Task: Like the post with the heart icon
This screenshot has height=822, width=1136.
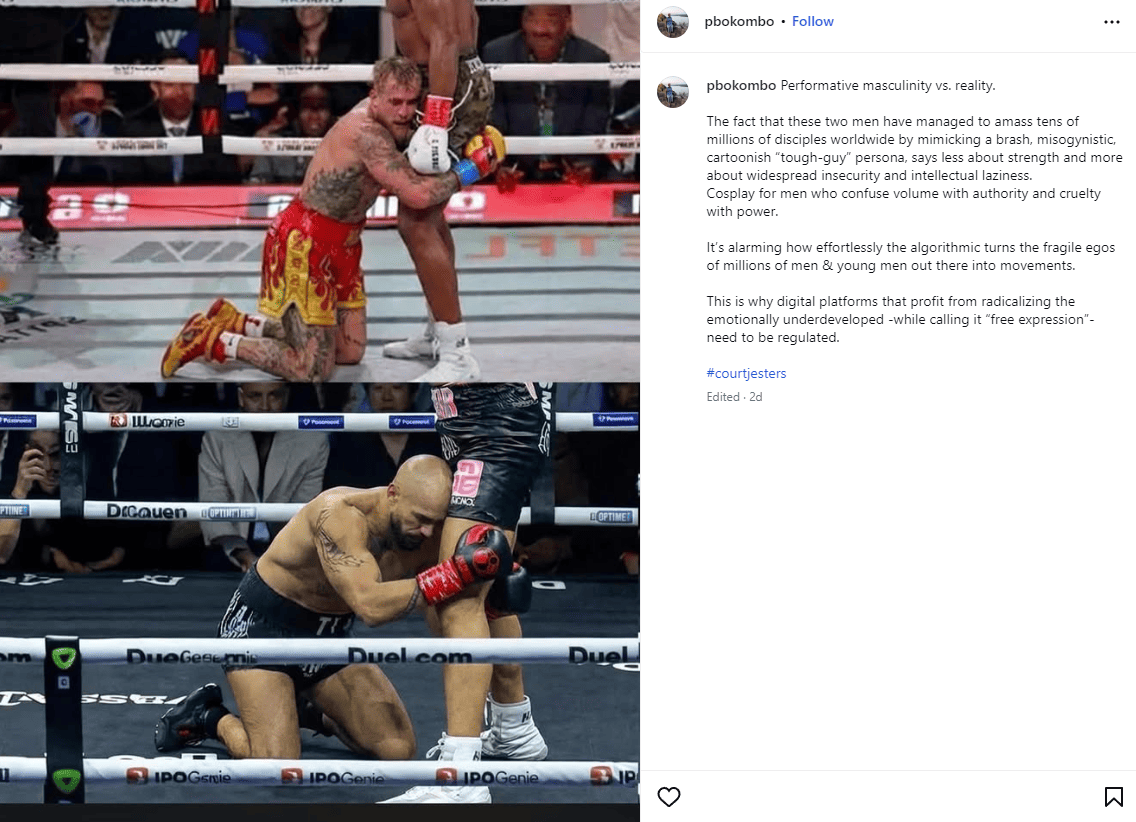Action: tap(669, 797)
